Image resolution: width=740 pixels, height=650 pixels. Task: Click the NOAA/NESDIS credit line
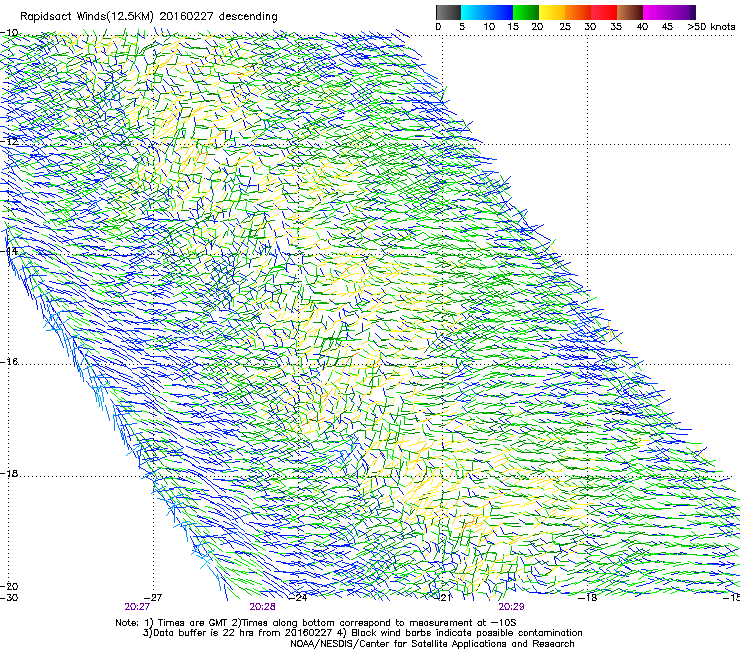click(x=432, y=644)
